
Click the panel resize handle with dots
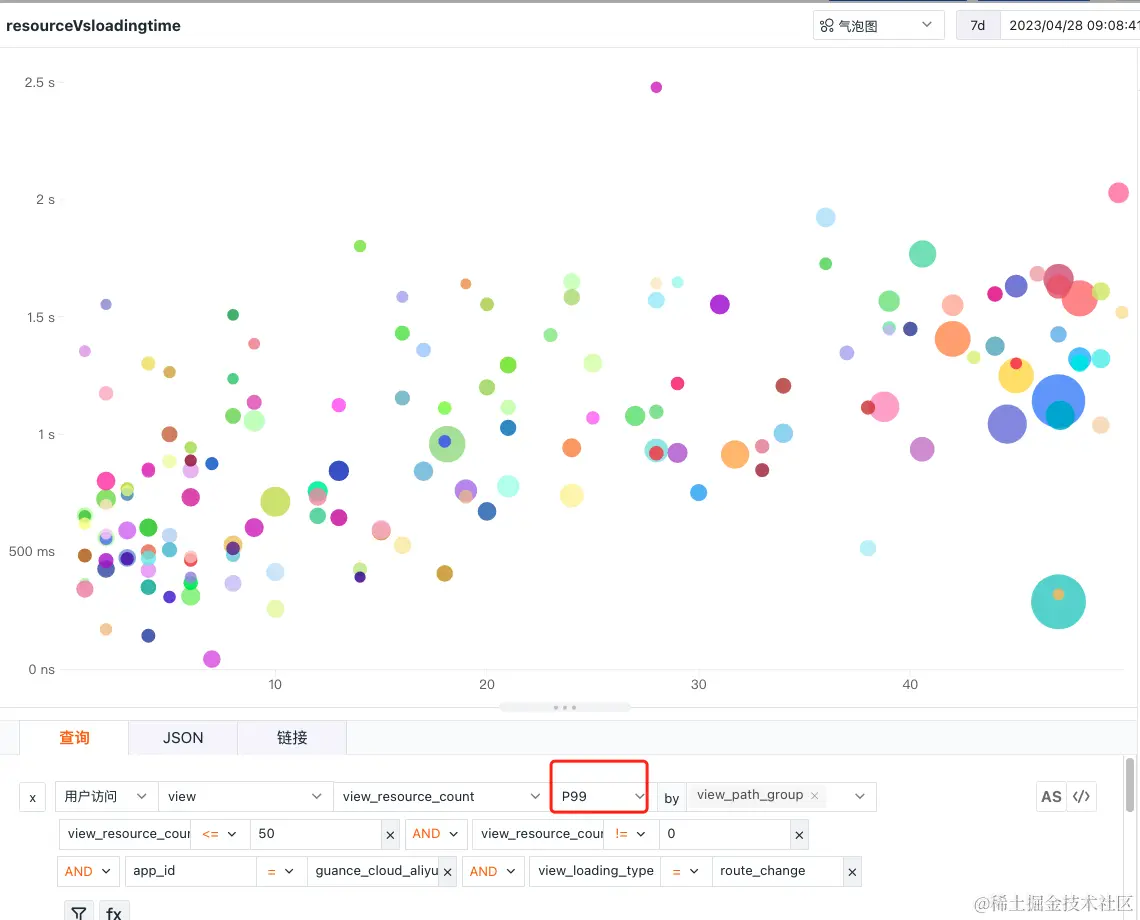[x=565, y=707]
